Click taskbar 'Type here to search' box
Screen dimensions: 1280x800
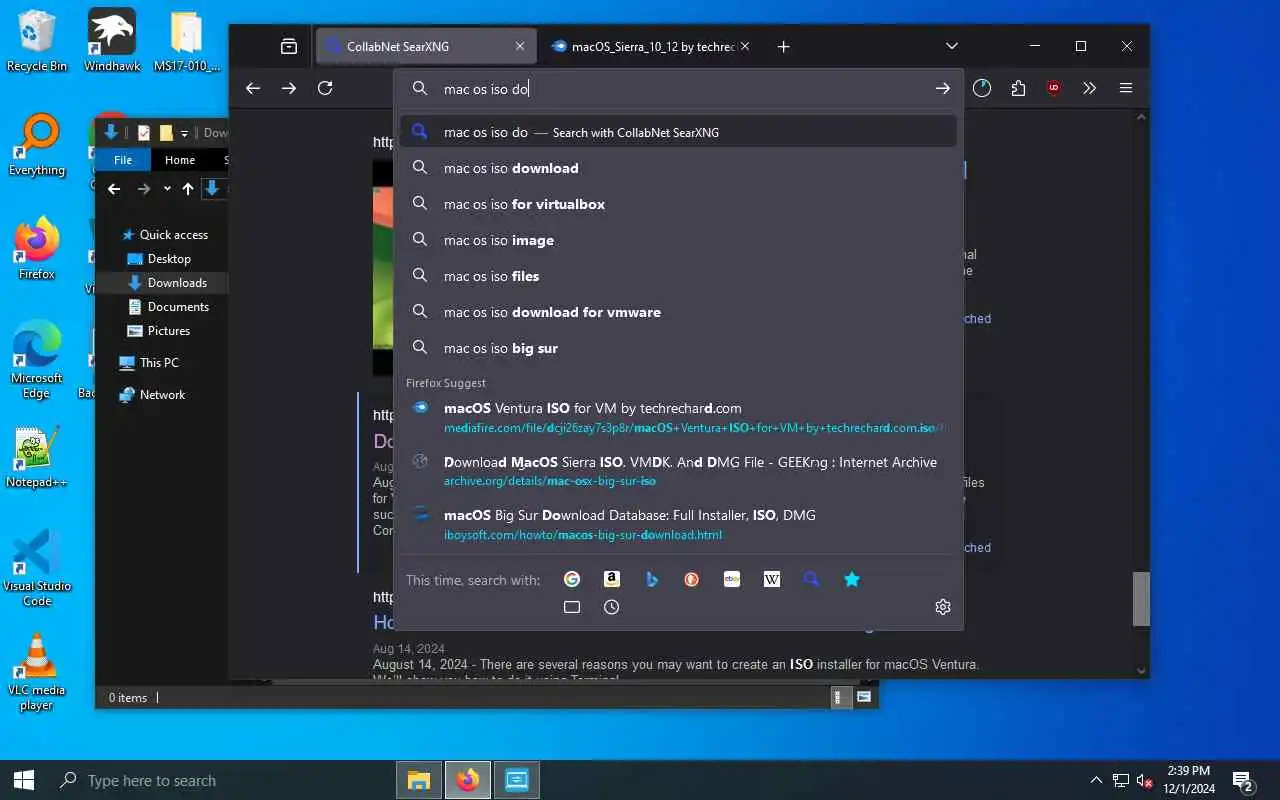[x=216, y=780]
